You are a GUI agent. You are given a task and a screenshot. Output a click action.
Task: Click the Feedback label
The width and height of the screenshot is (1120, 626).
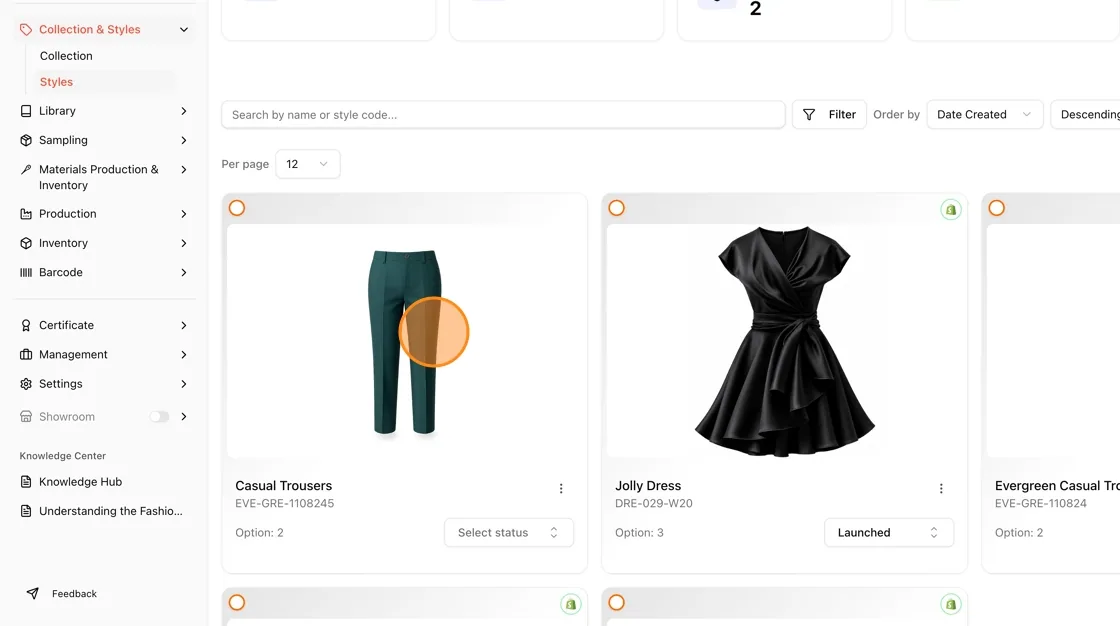click(74, 593)
